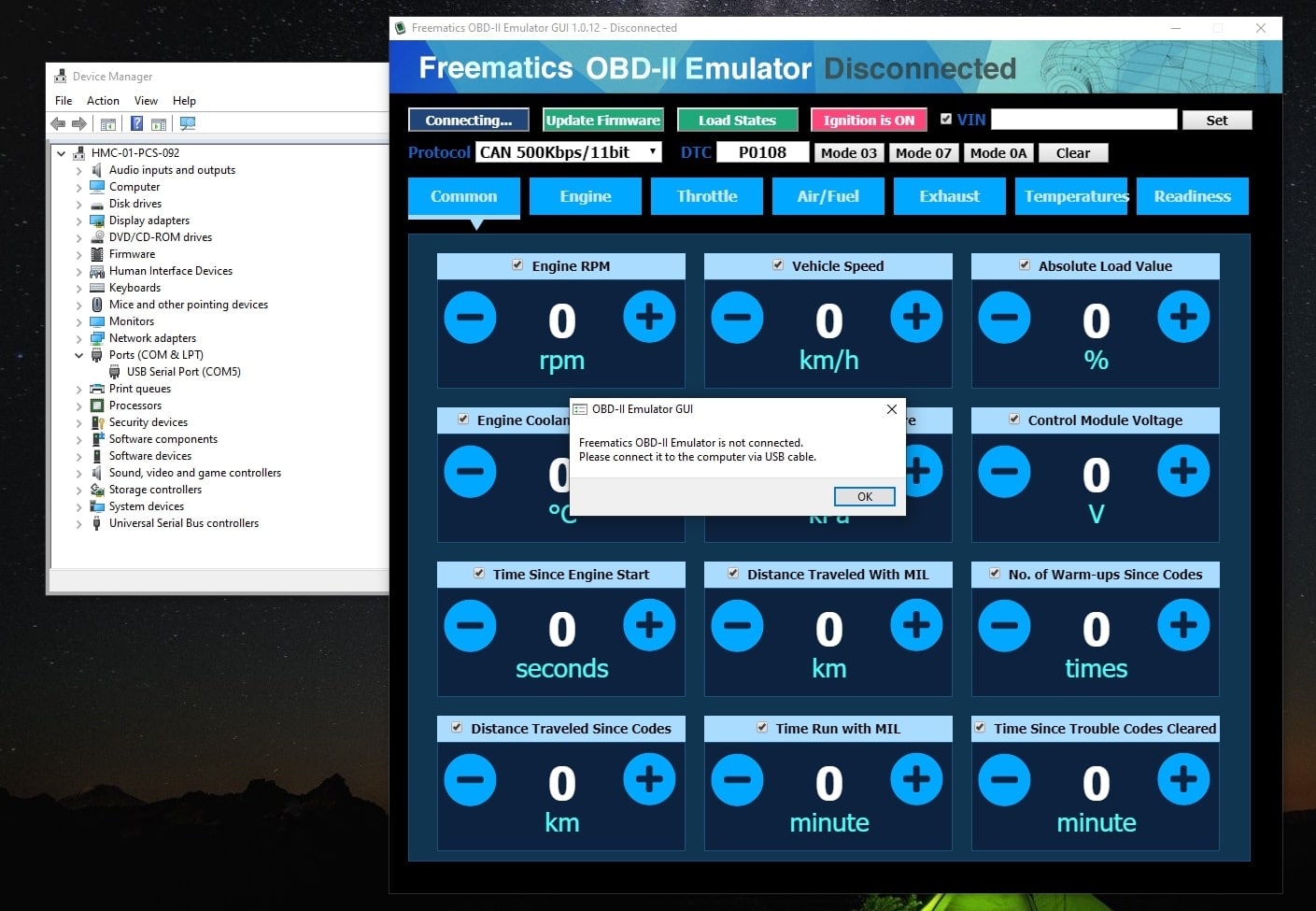Select USB Serial Port (COM5) device

point(184,372)
